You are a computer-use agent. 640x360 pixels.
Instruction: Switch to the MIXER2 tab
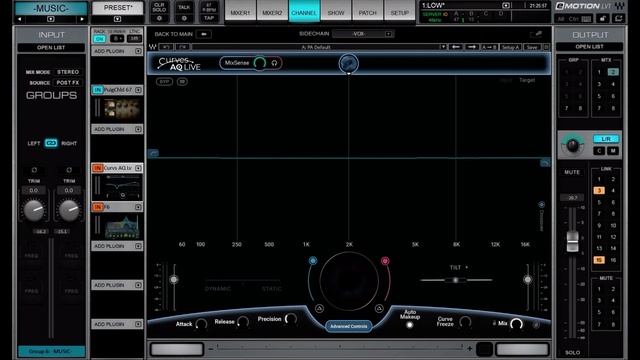point(272,12)
